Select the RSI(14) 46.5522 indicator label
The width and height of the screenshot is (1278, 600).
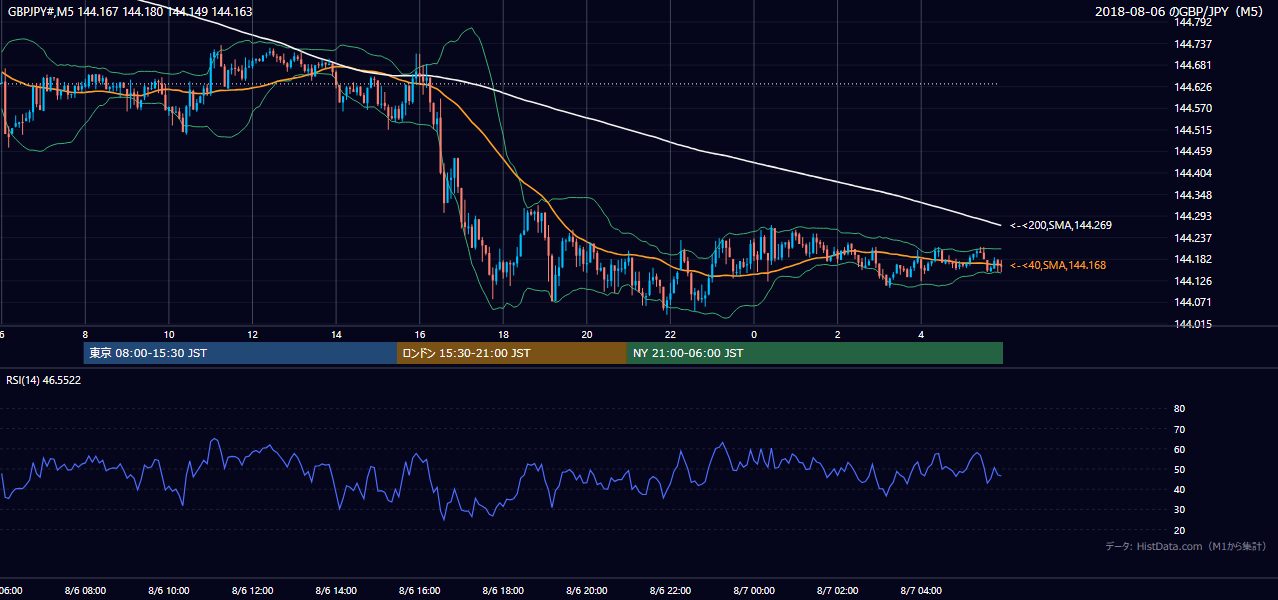(x=44, y=381)
